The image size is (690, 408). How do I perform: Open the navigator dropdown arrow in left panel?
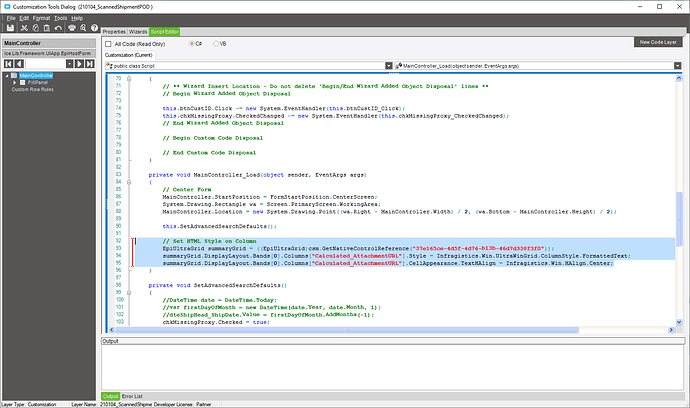click(x=70, y=64)
